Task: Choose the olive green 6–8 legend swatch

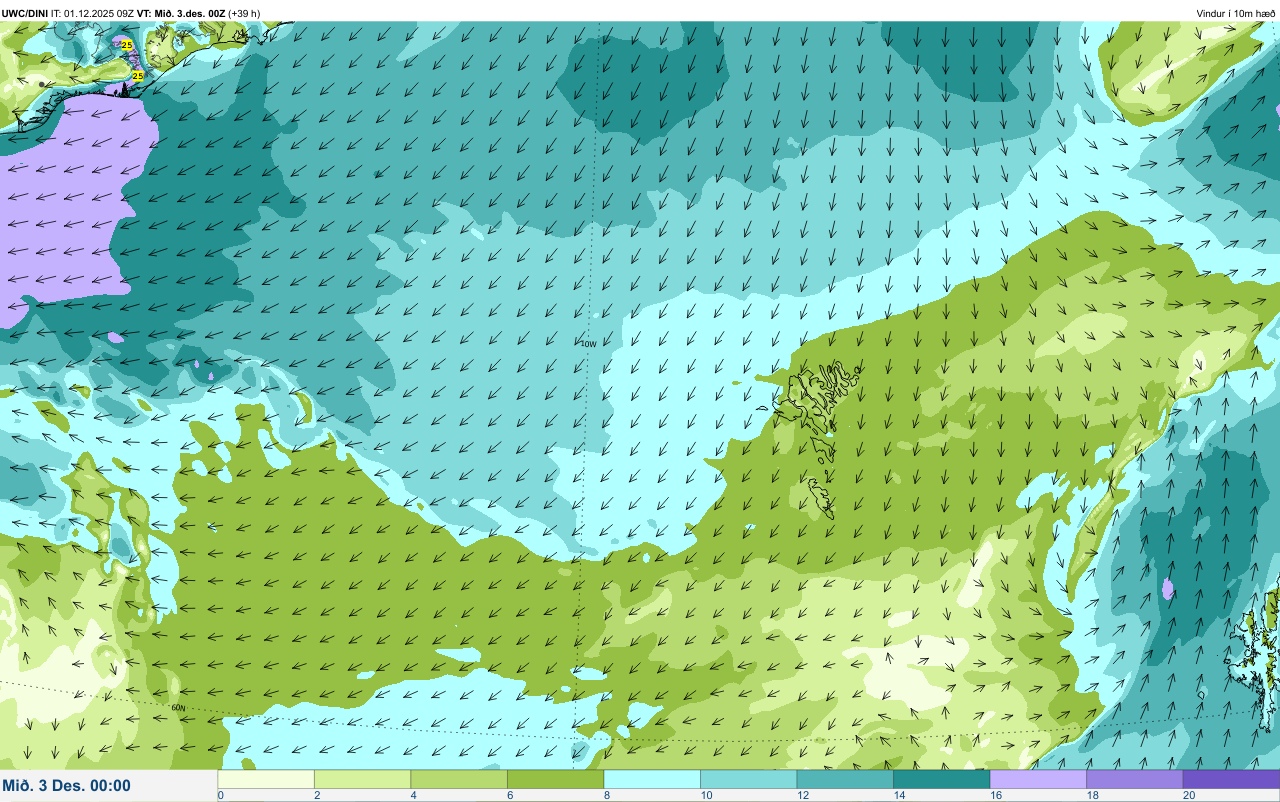Action: click(x=555, y=779)
